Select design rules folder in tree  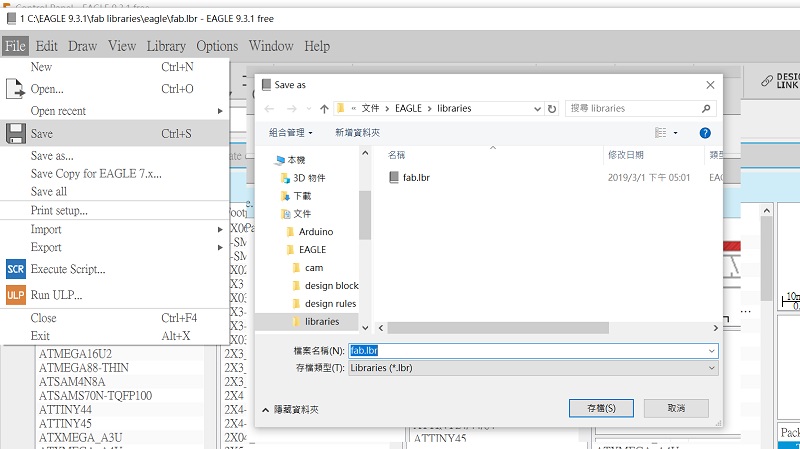tap(331, 304)
